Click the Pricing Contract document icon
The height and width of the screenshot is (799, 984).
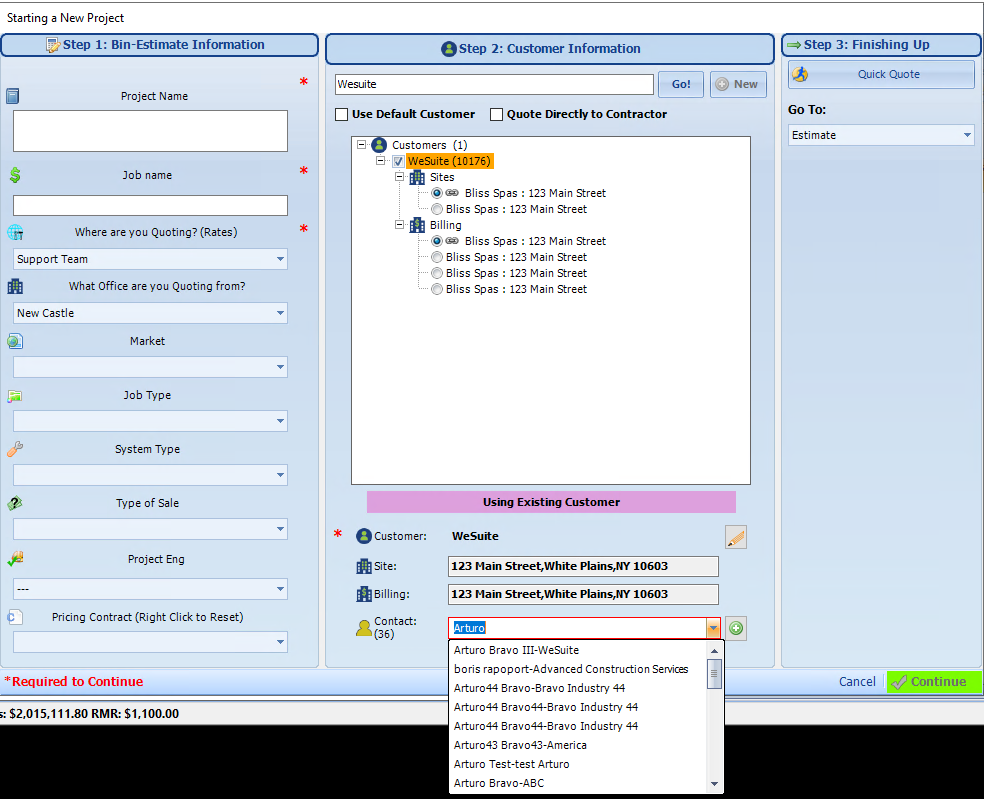coord(15,617)
